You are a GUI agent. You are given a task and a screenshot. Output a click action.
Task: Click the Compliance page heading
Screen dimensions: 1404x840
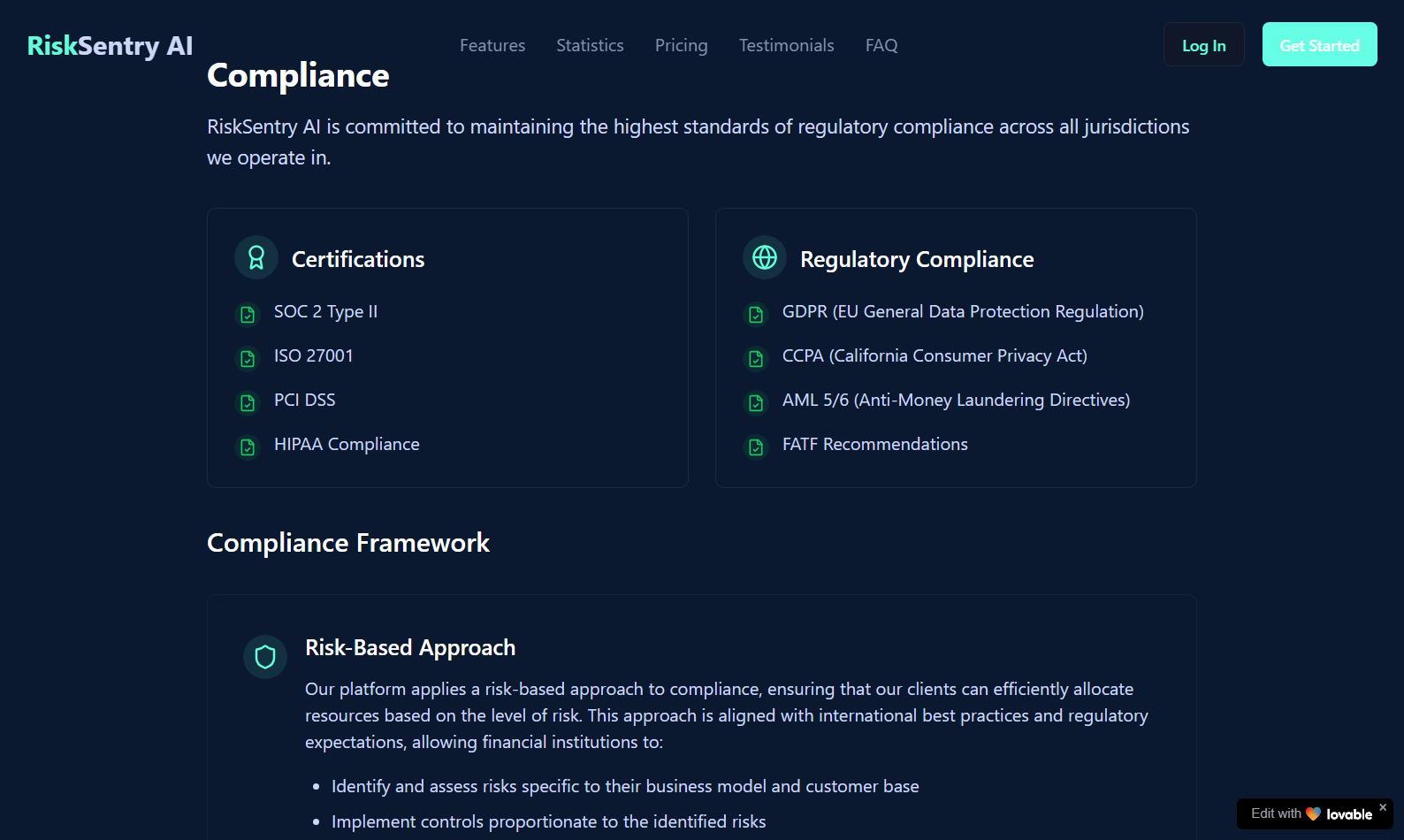[298, 75]
